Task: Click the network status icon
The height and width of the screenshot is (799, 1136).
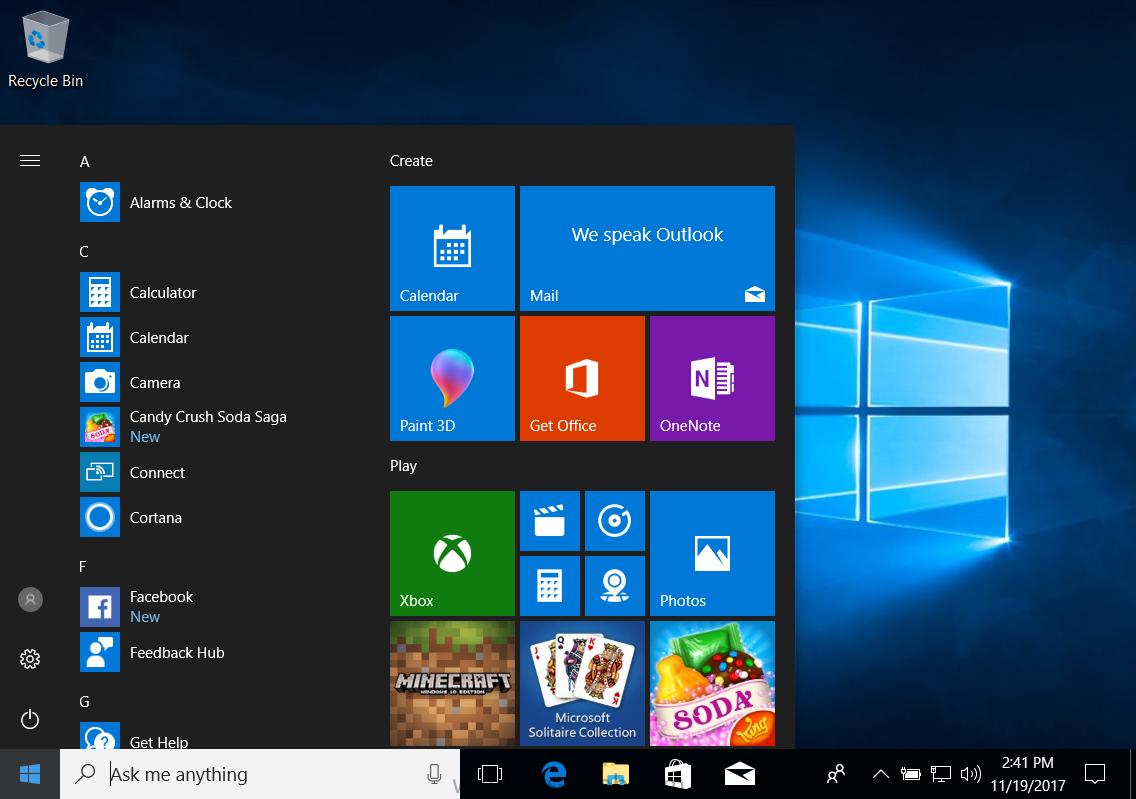Action: (x=940, y=774)
